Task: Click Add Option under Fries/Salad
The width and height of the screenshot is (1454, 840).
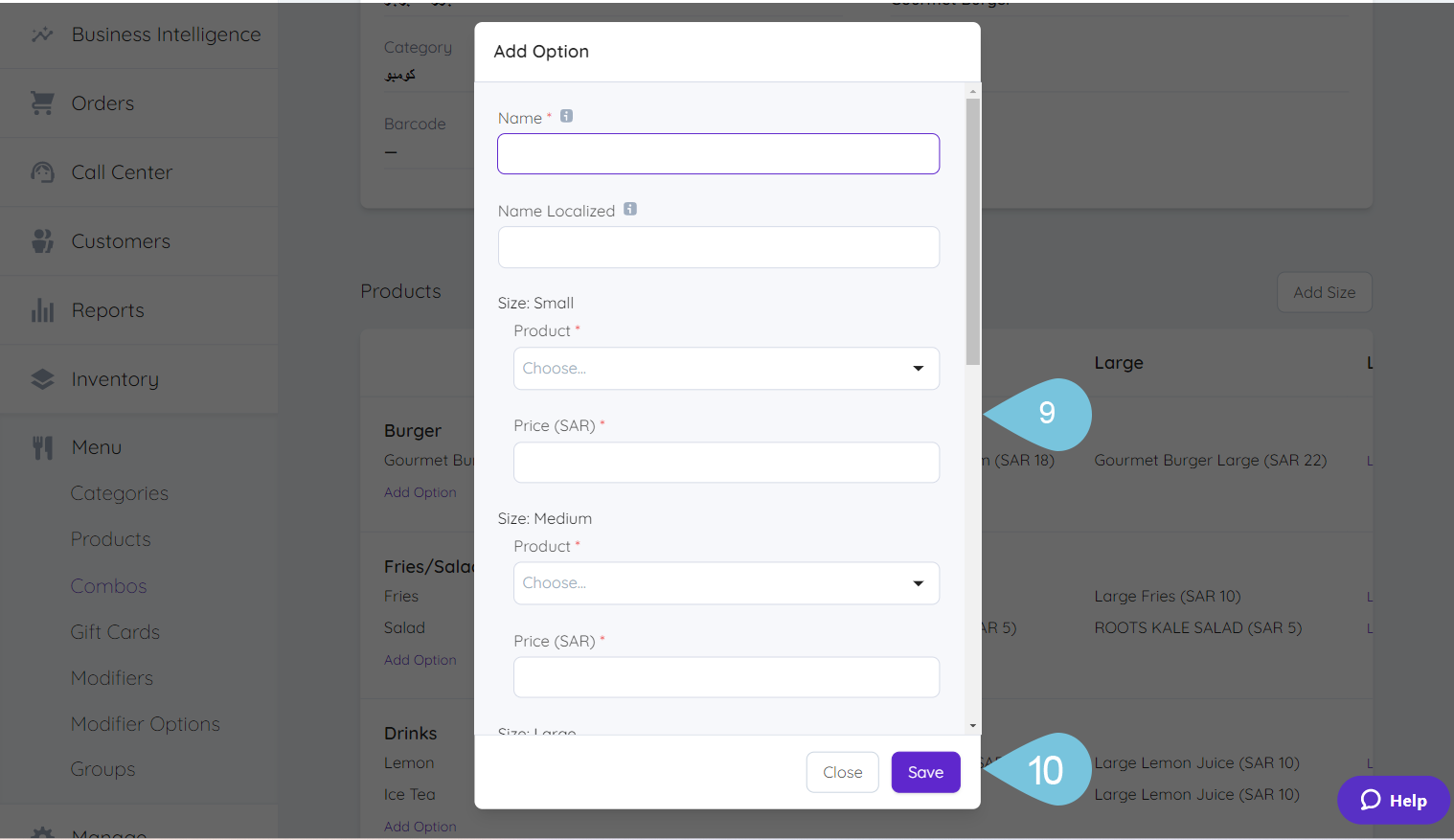Action: click(x=420, y=659)
